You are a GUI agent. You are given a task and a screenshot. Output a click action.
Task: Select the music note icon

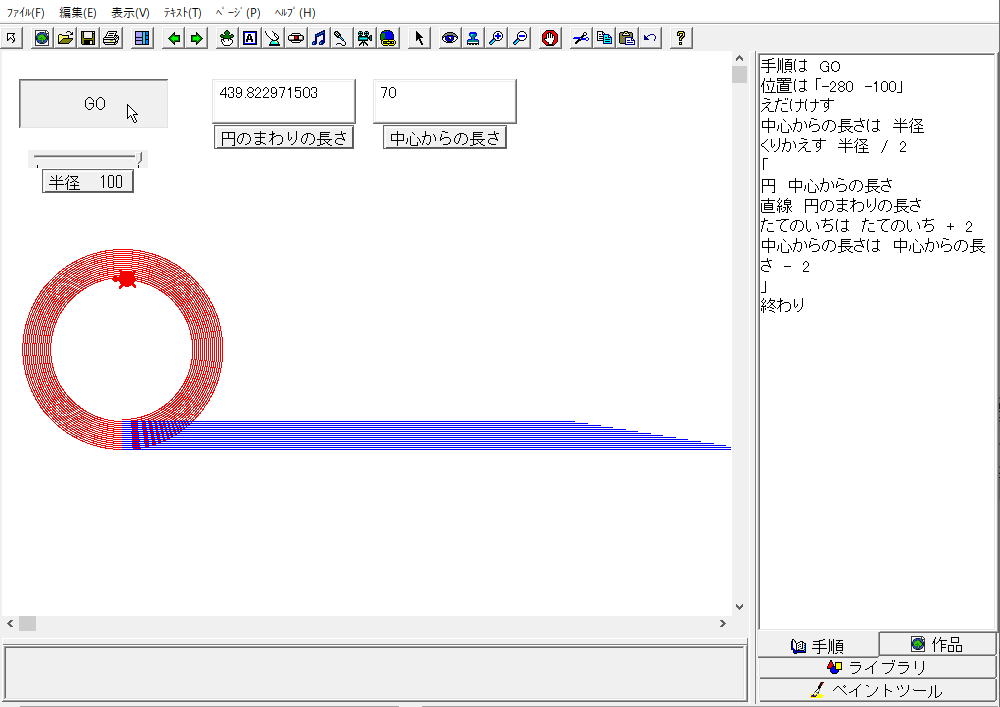pos(318,38)
